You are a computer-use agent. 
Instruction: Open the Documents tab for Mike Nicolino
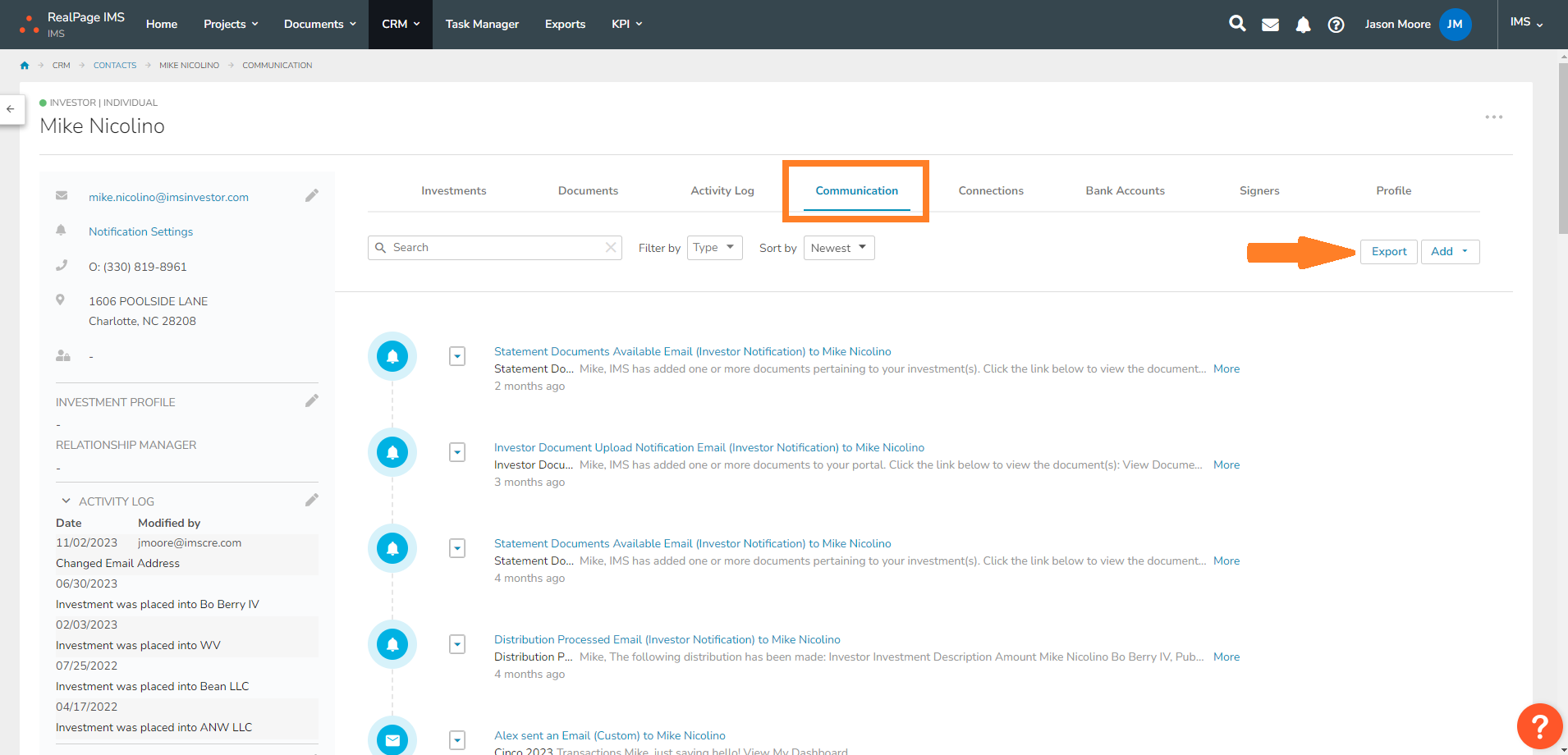[x=588, y=190]
